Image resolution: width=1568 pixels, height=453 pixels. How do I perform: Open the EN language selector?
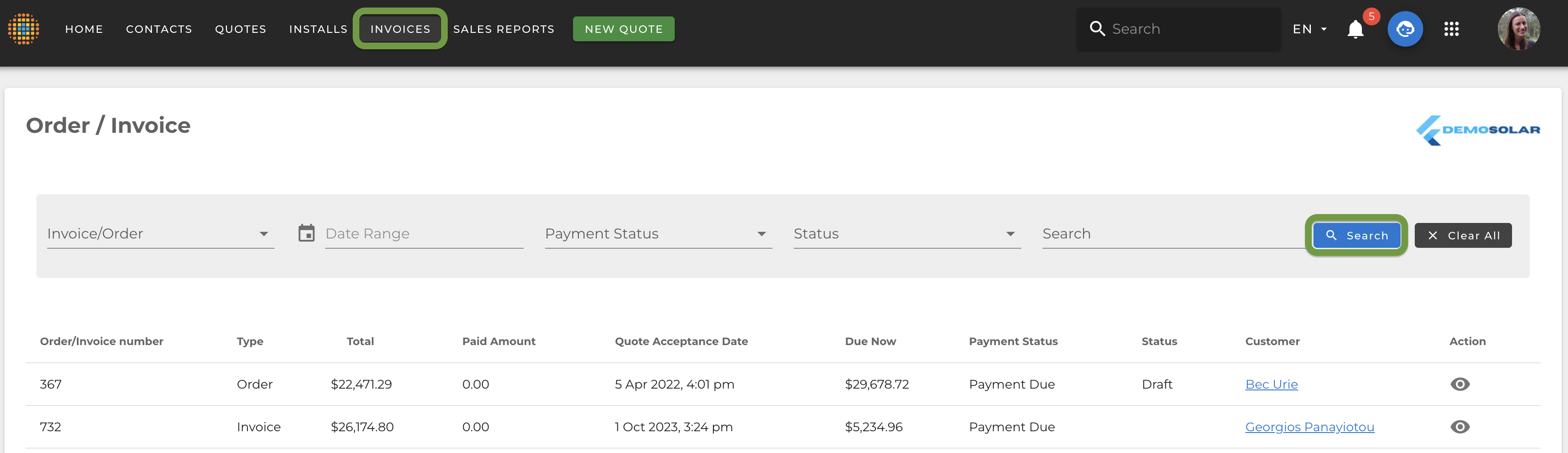pos(1309,29)
